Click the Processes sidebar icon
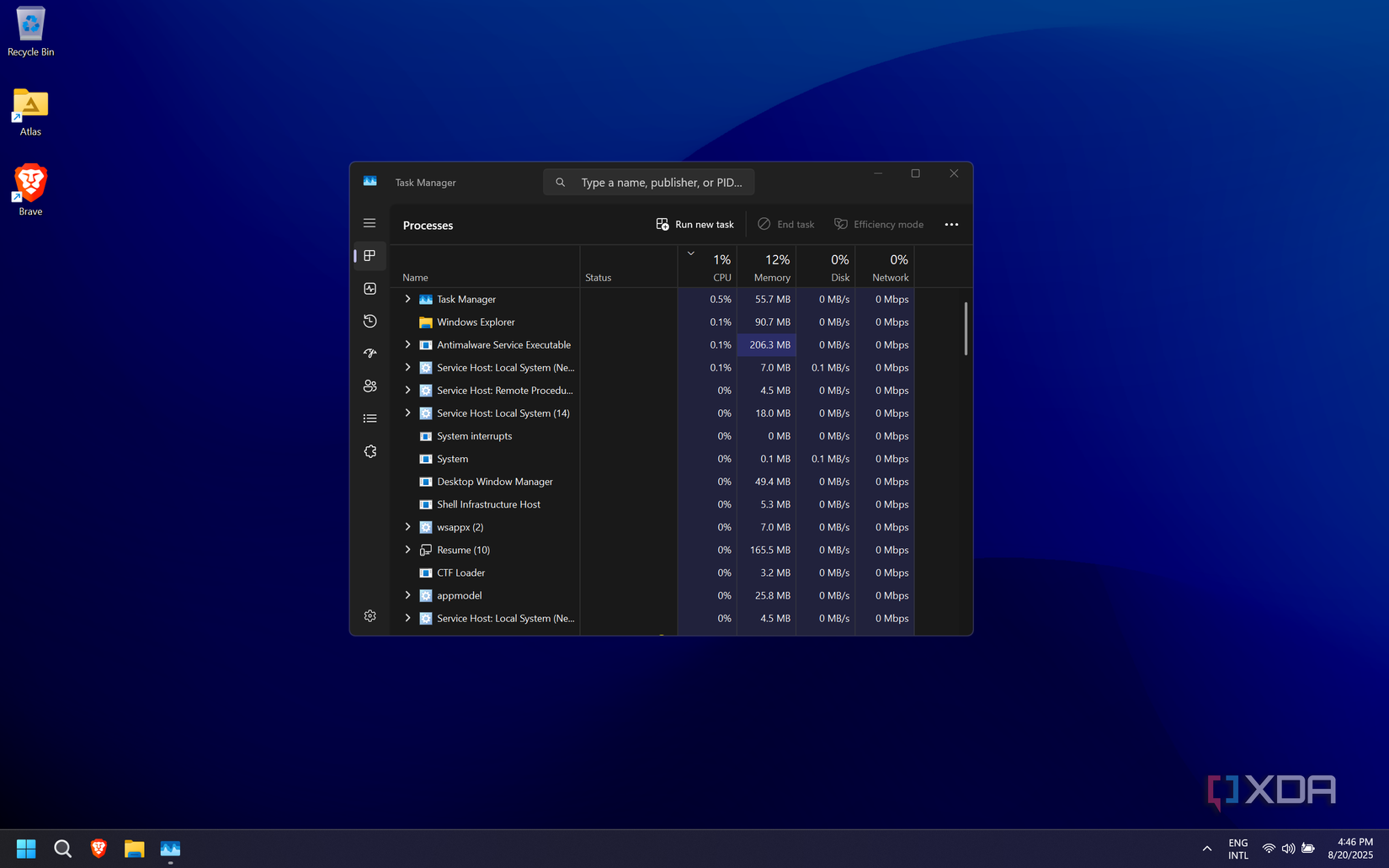 pos(370,255)
